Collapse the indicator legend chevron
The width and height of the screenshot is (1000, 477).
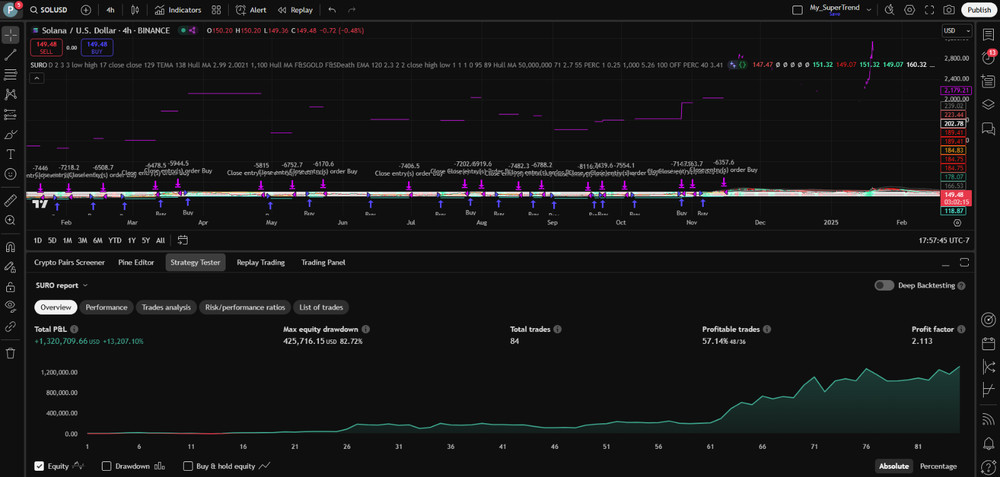36,78
